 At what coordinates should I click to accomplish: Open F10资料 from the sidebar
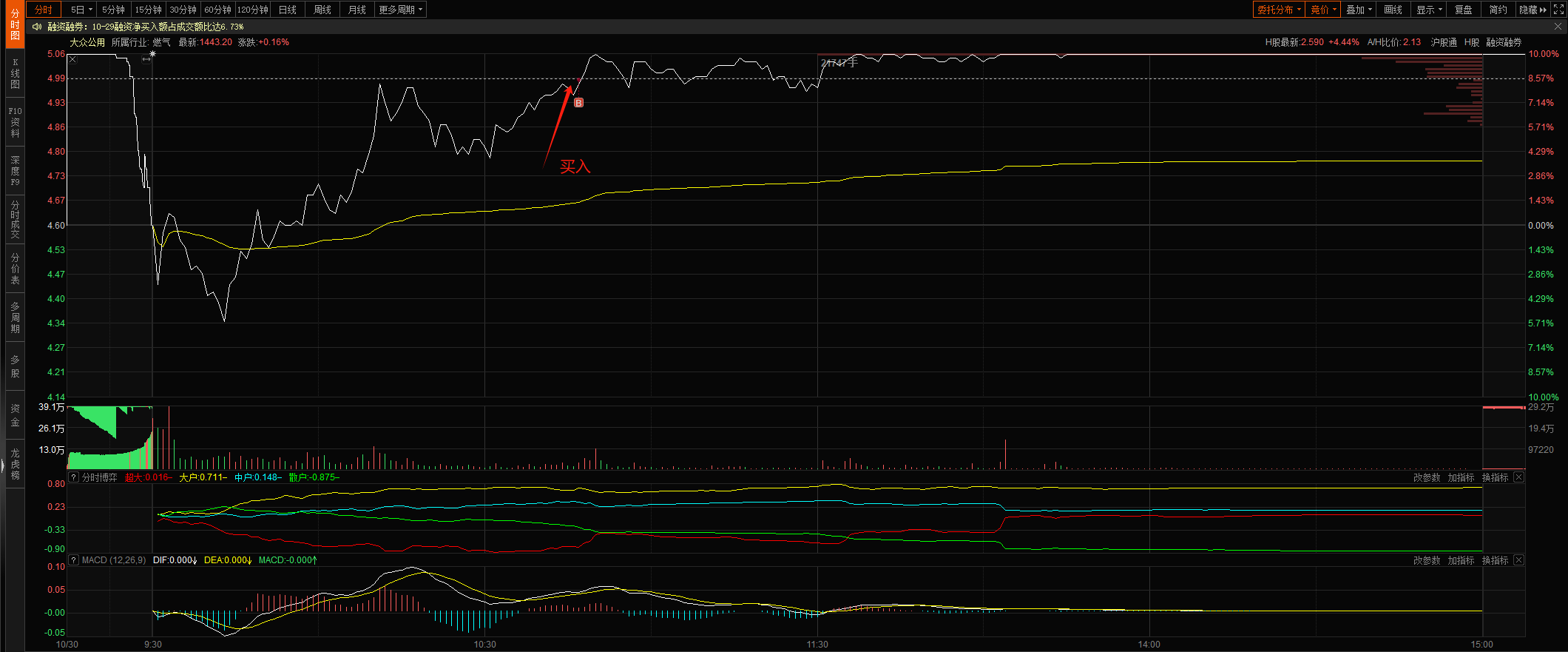15,122
